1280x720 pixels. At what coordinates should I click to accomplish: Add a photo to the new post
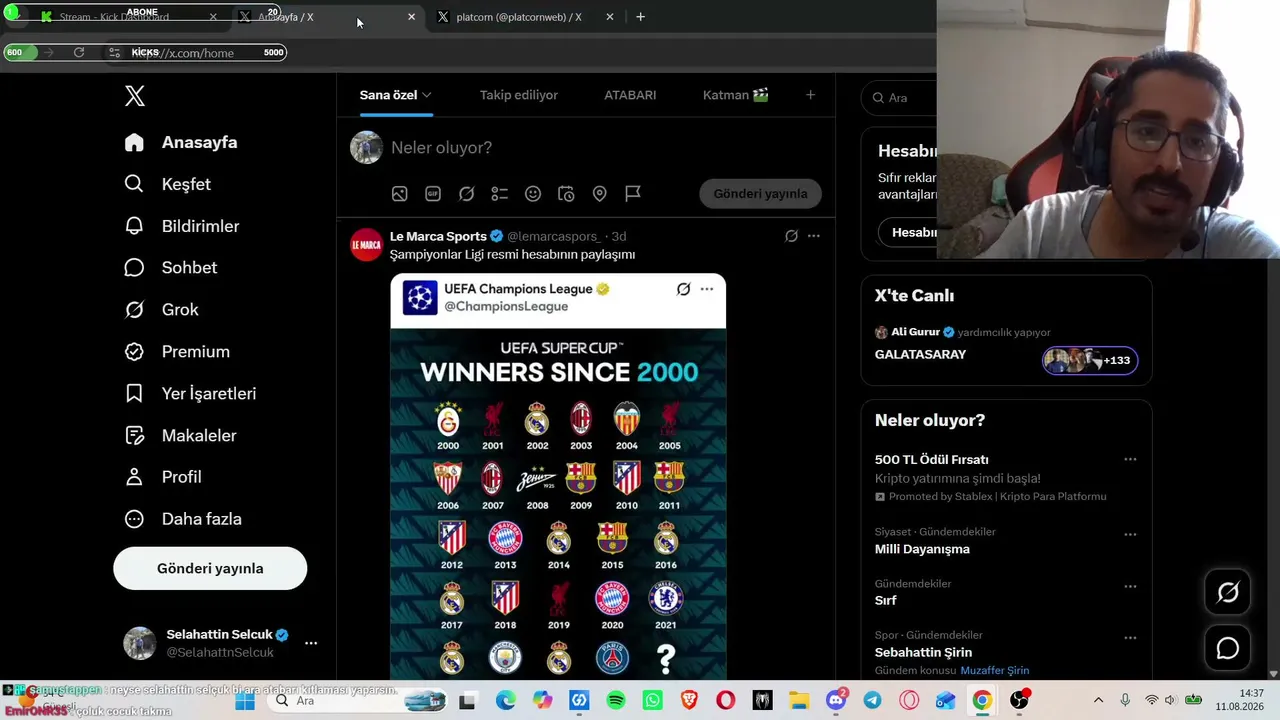pyautogui.click(x=400, y=194)
